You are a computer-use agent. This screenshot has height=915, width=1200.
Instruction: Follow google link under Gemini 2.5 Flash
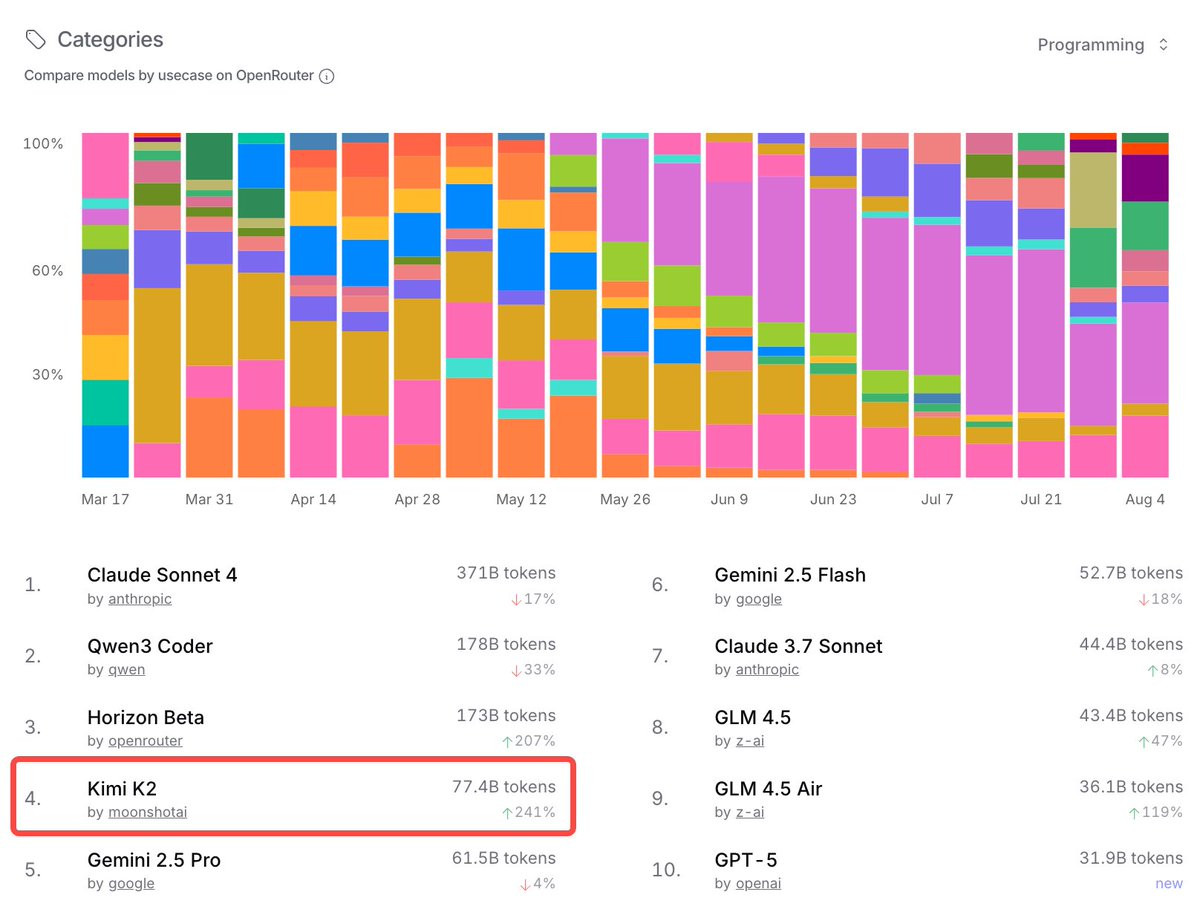[x=758, y=599]
